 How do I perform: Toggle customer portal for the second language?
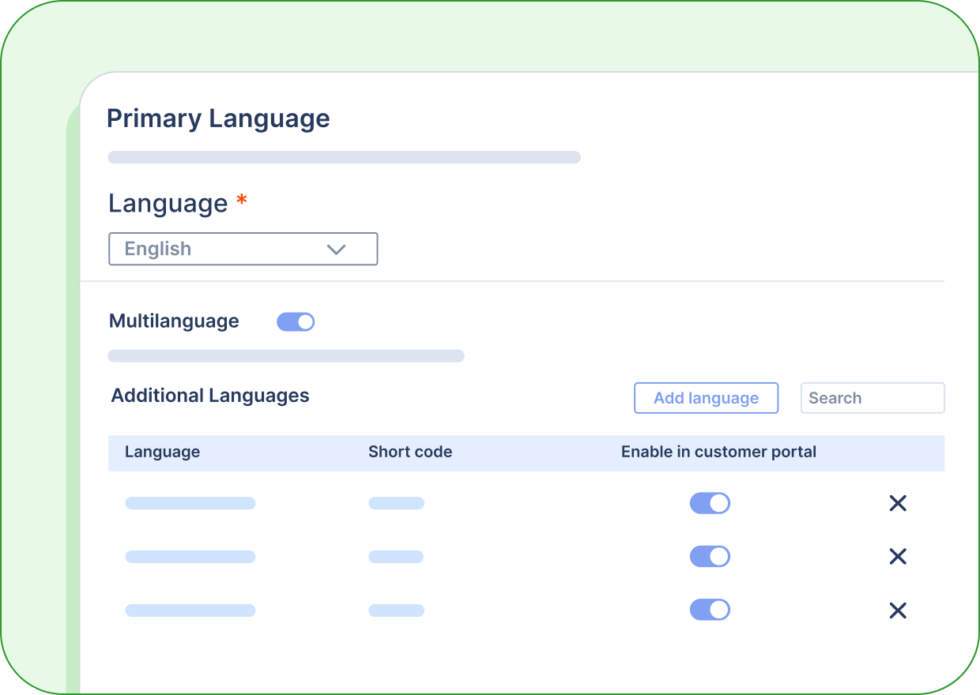(709, 556)
